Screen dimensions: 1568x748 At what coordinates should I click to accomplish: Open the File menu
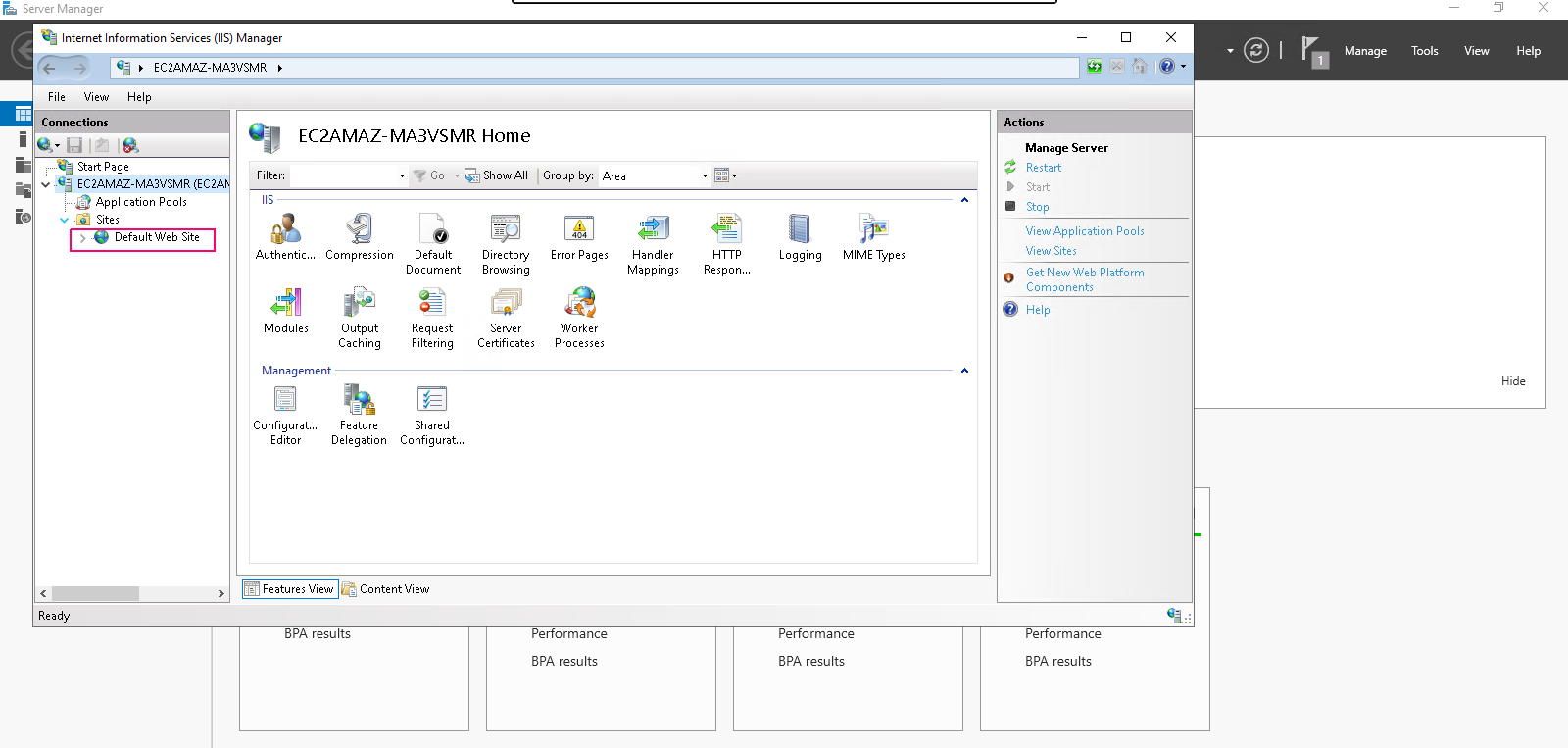[57, 97]
